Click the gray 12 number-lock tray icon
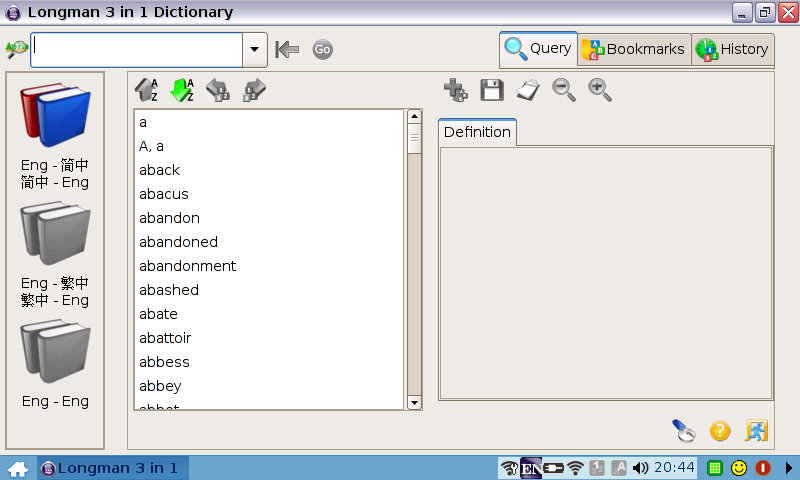The height and width of the screenshot is (480, 800). (x=597, y=468)
